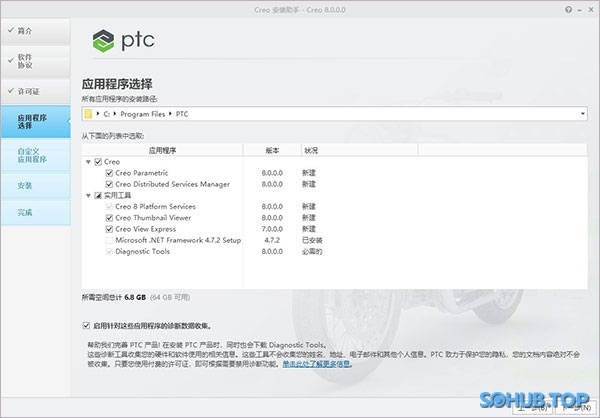
Task: Click the 必需的 status cell
Action: click(312, 251)
